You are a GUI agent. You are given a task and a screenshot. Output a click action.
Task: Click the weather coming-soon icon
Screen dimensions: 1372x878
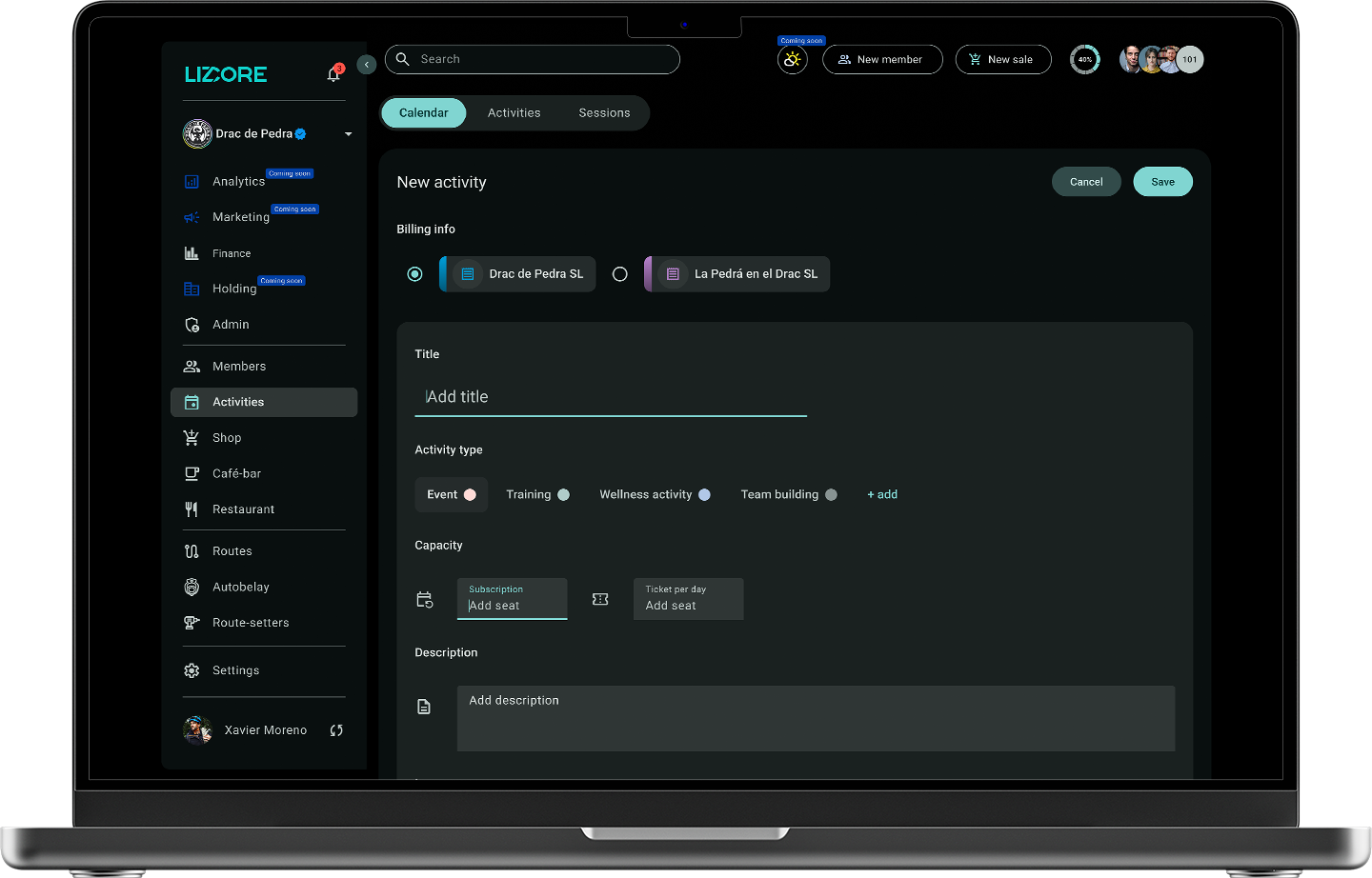[x=792, y=60]
